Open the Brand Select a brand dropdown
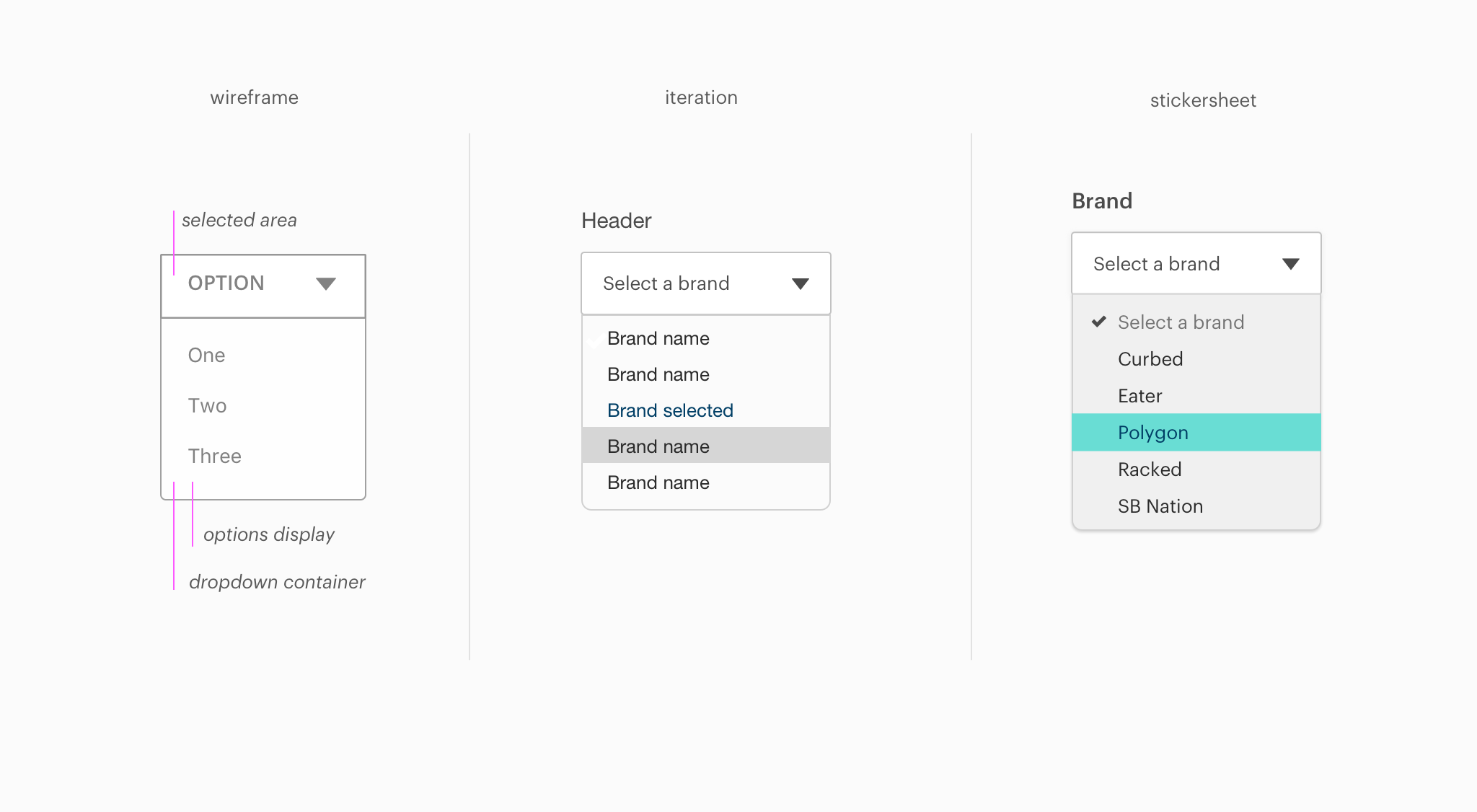This screenshot has width=1477, height=812. (1196, 263)
